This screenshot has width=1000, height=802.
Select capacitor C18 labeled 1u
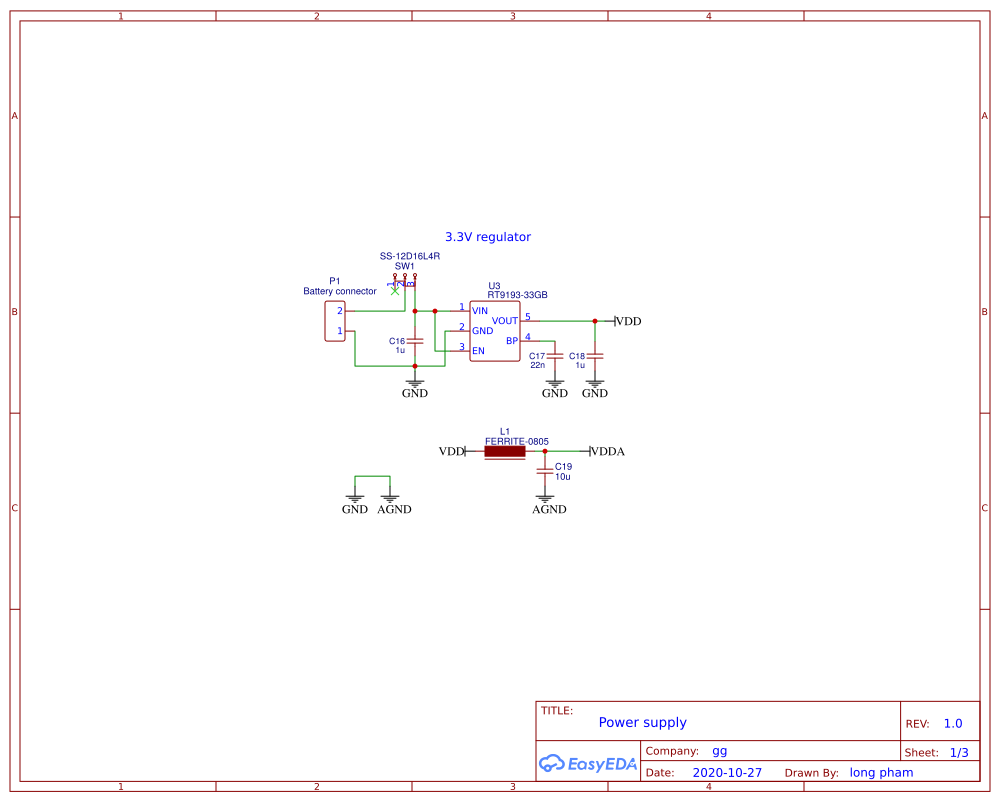pyautogui.click(x=594, y=356)
